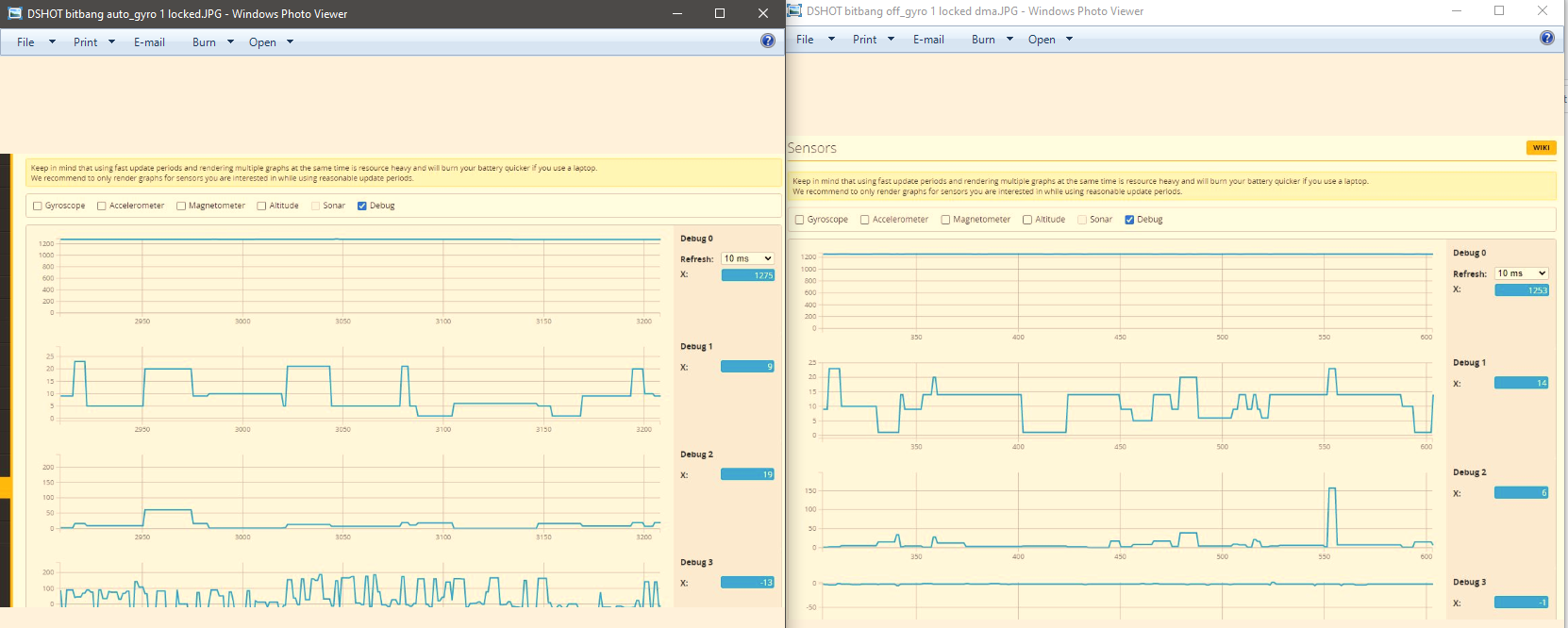Uncheck Debug checkbox in left image
The height and width of the screenshot is (628, 1568).
[362, 206]
